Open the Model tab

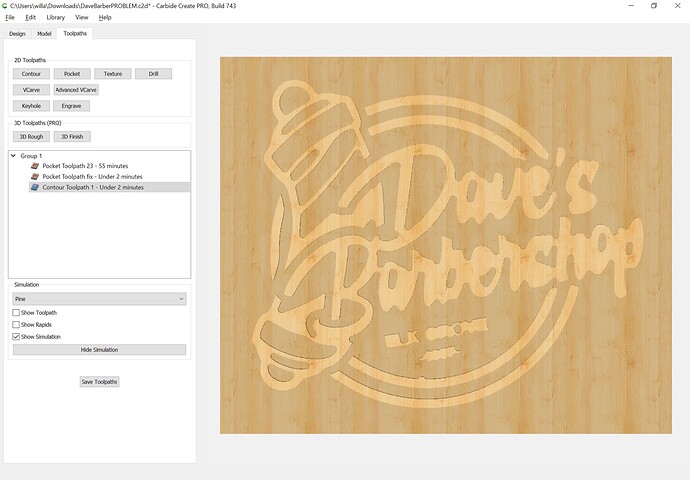[44, 34]
